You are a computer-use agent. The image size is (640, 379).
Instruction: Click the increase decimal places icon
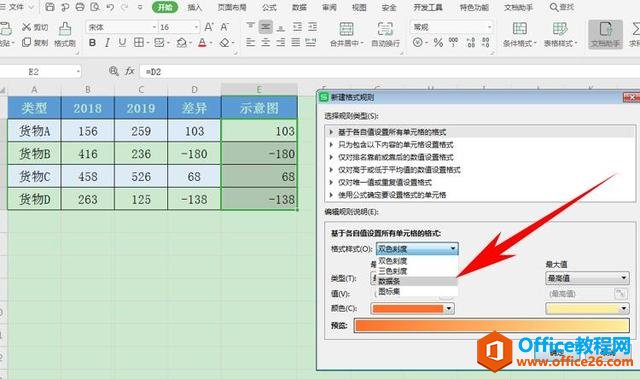471,42
